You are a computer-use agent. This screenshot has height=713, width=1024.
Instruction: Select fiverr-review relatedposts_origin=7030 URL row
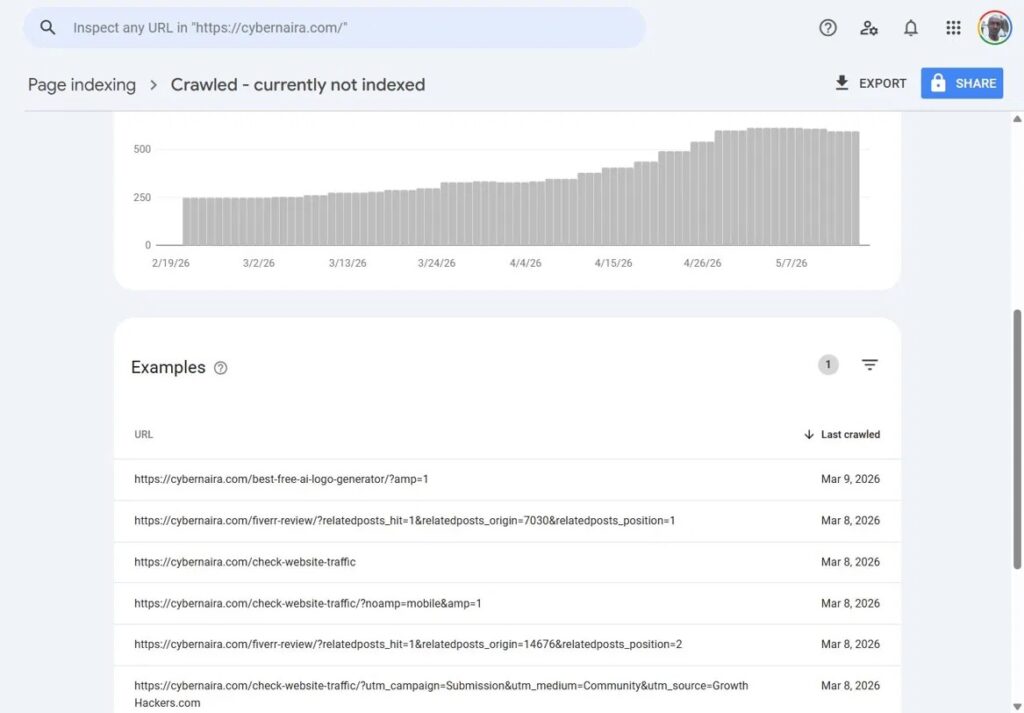tap(507, 521)
